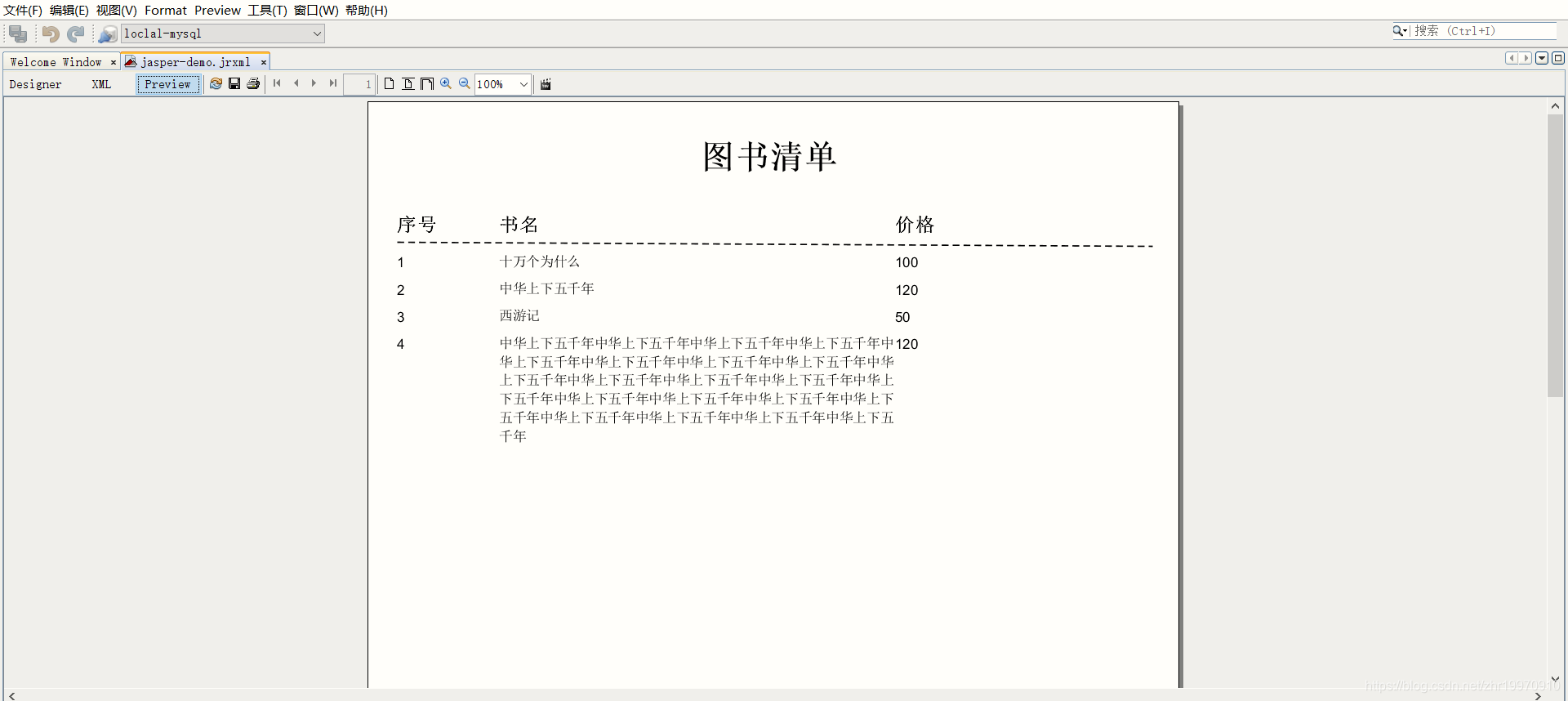Viewport: 1568px width, 701px height.
Task: Click the 书名 column header
Action: 519,225
